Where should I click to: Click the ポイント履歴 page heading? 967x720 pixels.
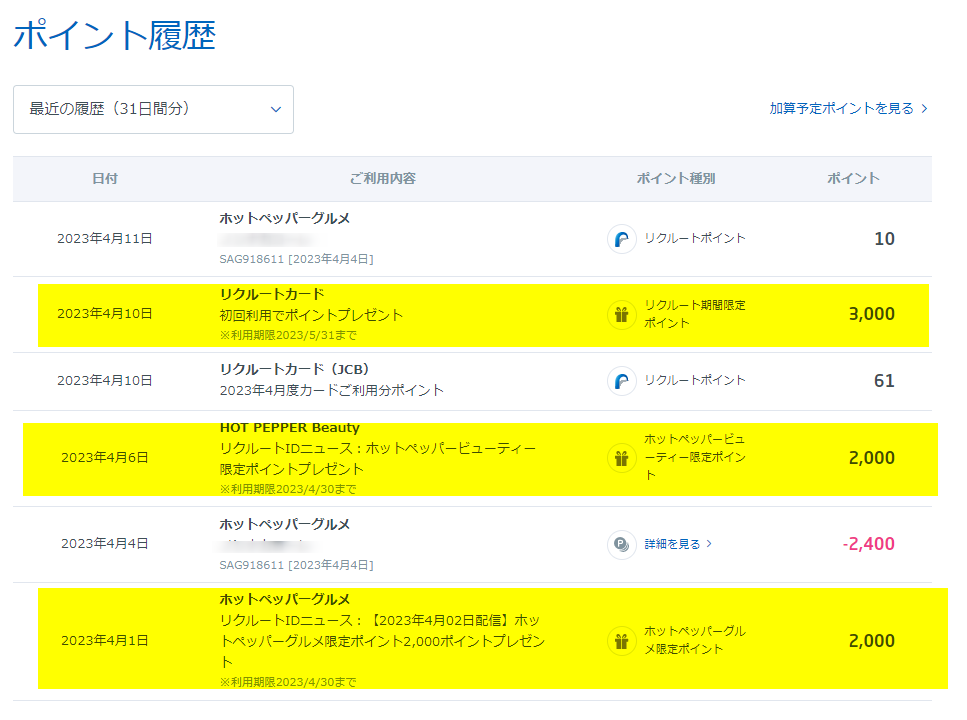pyautogui.click(x=114, y=36)
